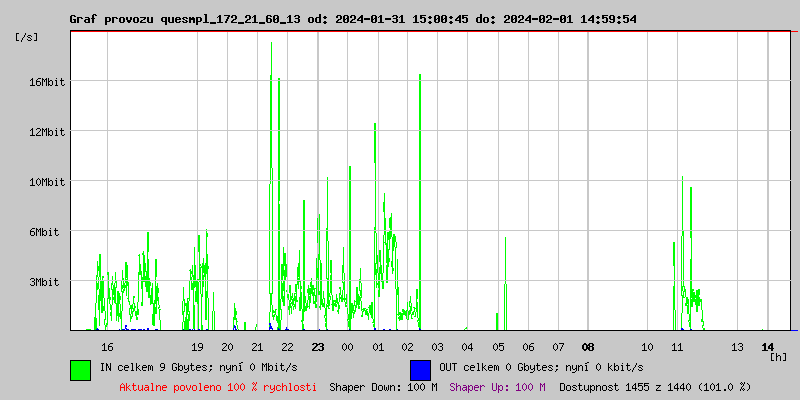The width and height of the screenshot is (800, 400).
Task: Select the 00 midnight hour marker
Action: click(348, 347)
